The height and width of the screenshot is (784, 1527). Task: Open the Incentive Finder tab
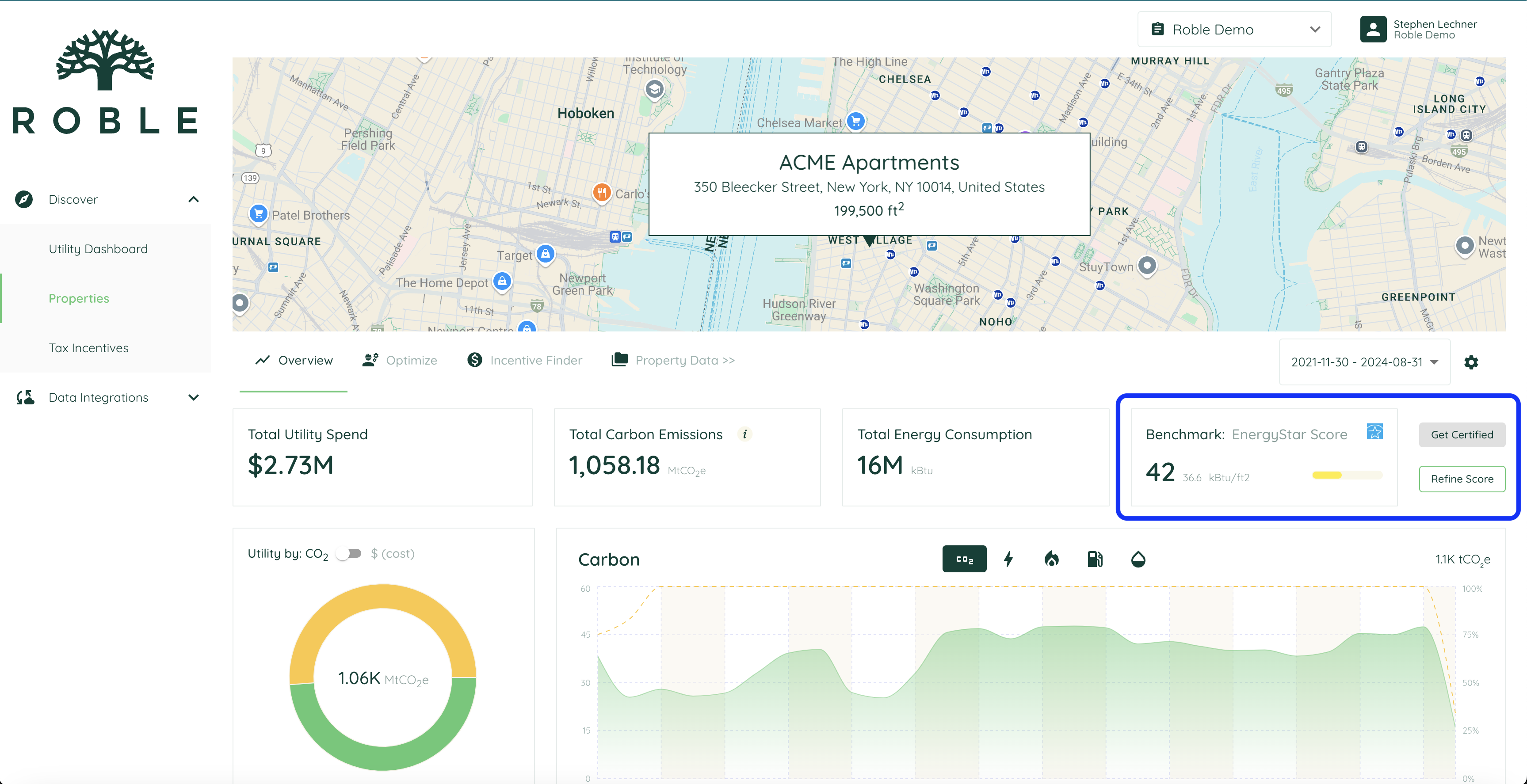point(535,360)
